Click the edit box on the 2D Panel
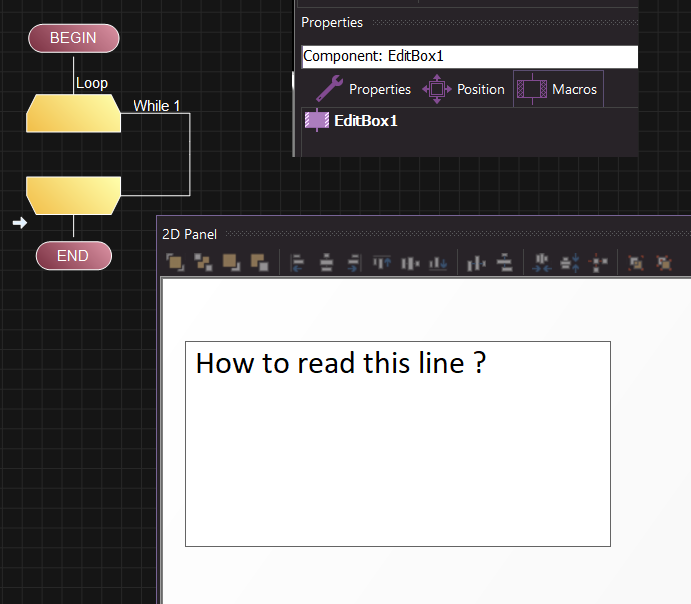Screen dimensions: 691x604 [398, 444]
